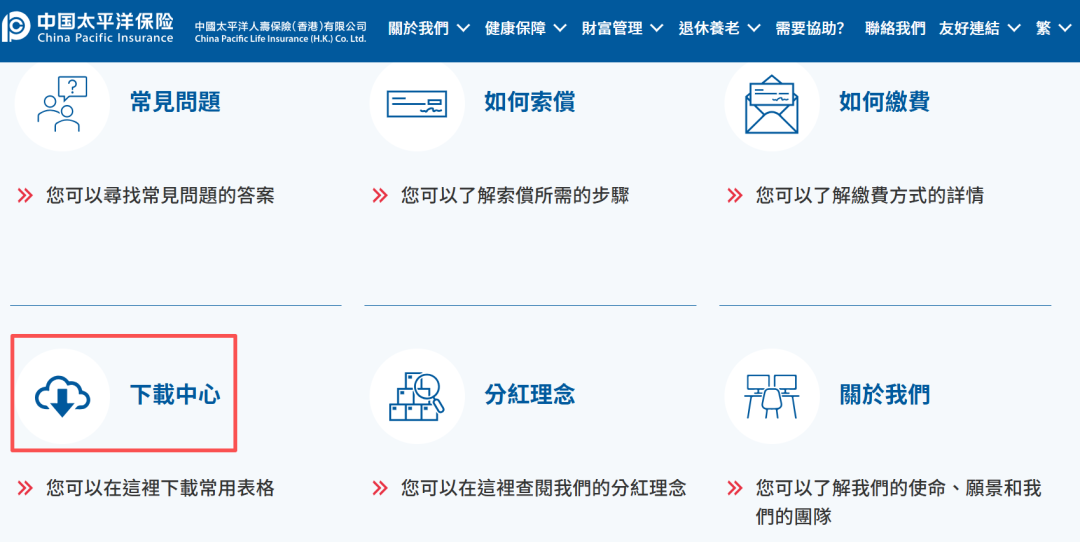Open the 友好連結 dropdown
Screen dimensions: 1080x542
click(979, 28)
